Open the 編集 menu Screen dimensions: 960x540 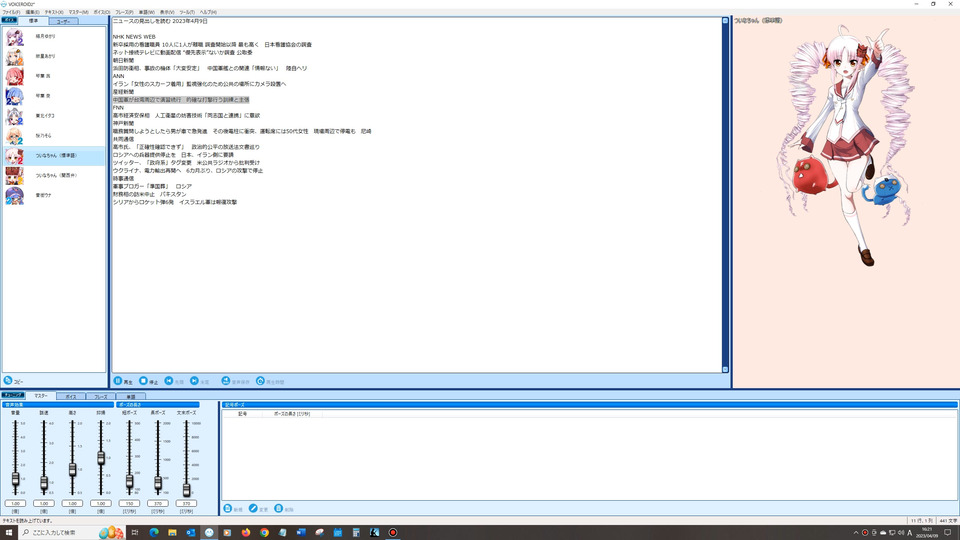[32, 12]
